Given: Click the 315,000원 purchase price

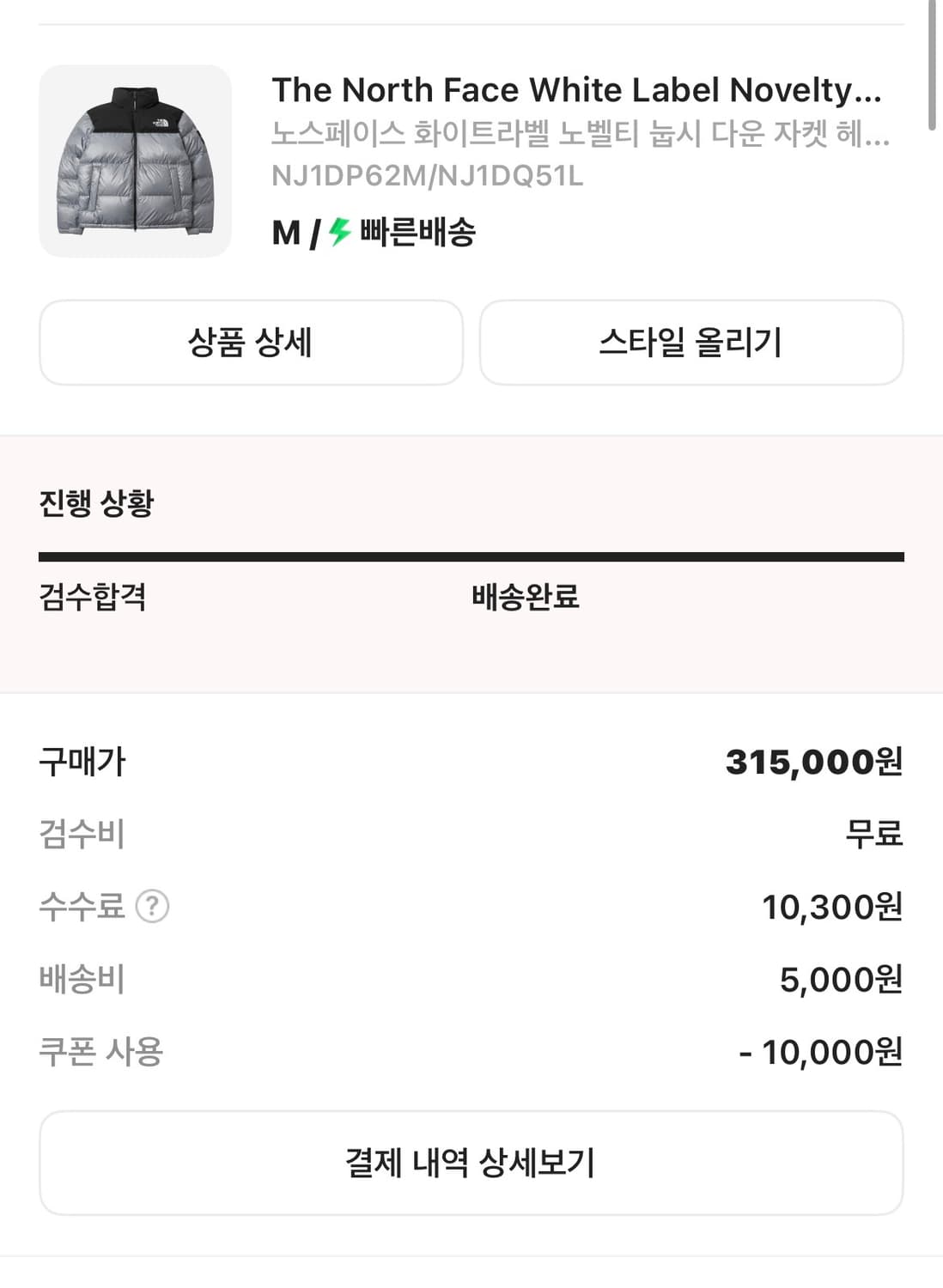Looking at the screenshot, I should tap(813, 762).
